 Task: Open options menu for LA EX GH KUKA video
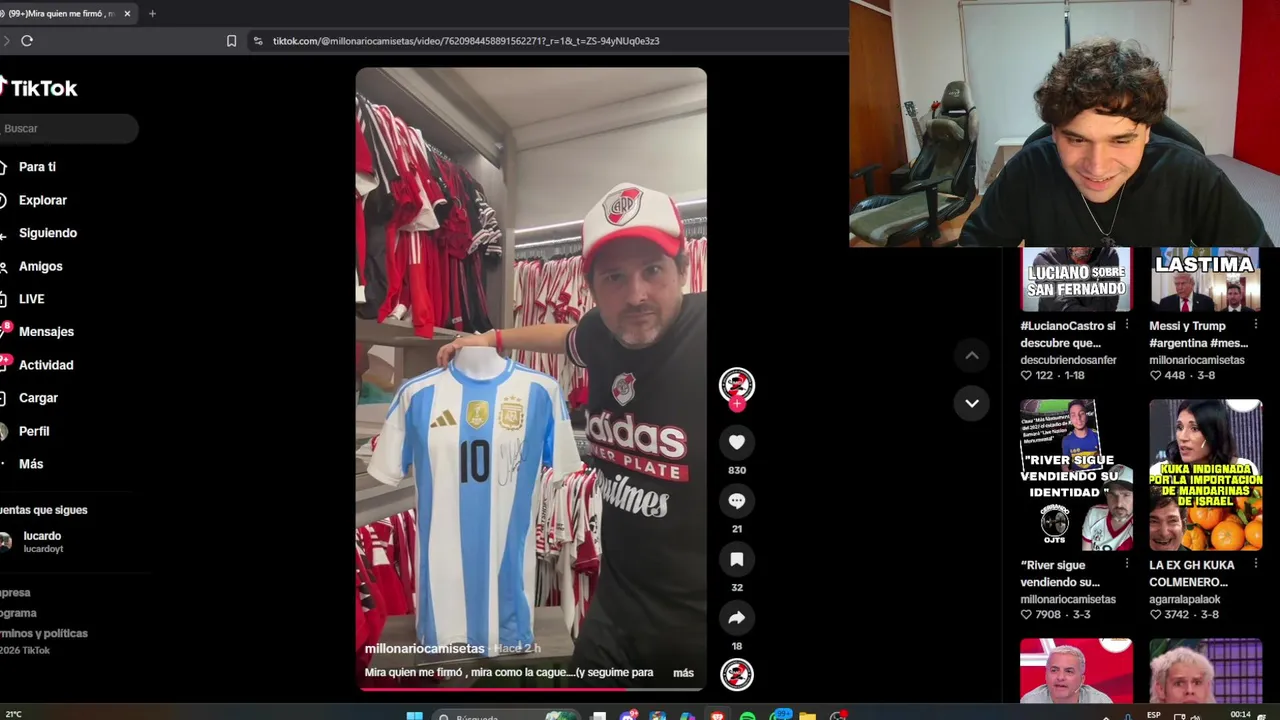(1256, 564)
